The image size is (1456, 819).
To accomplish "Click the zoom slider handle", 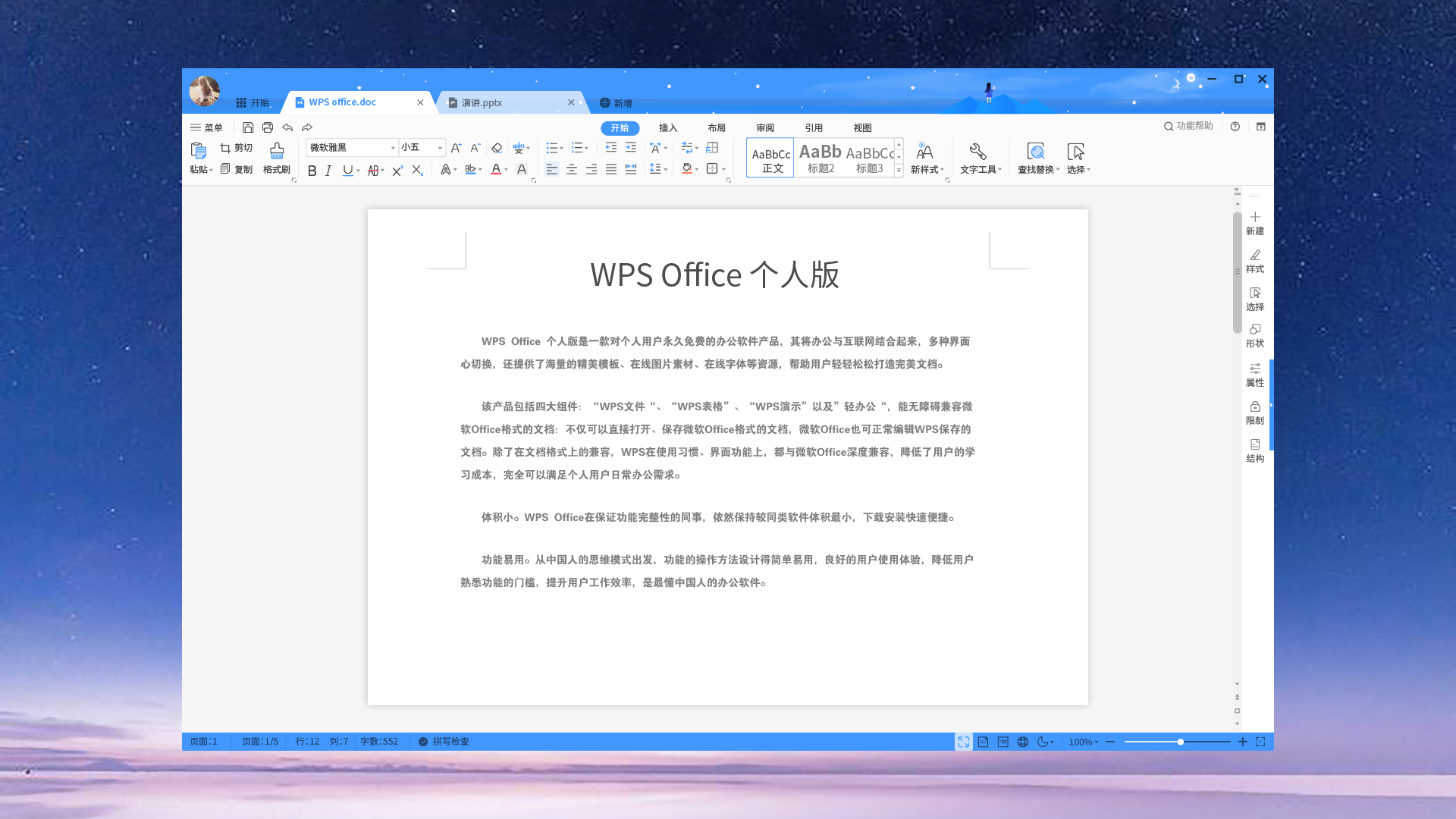I will point(1180,742).
